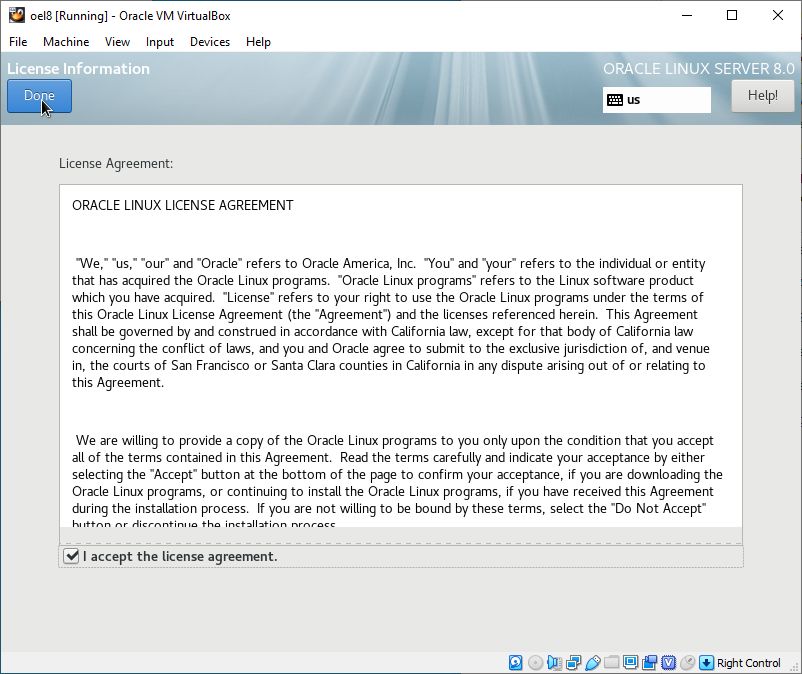This screenshot has width=802, height=674.
Task: Click the blue Done button
Action: 39,96
